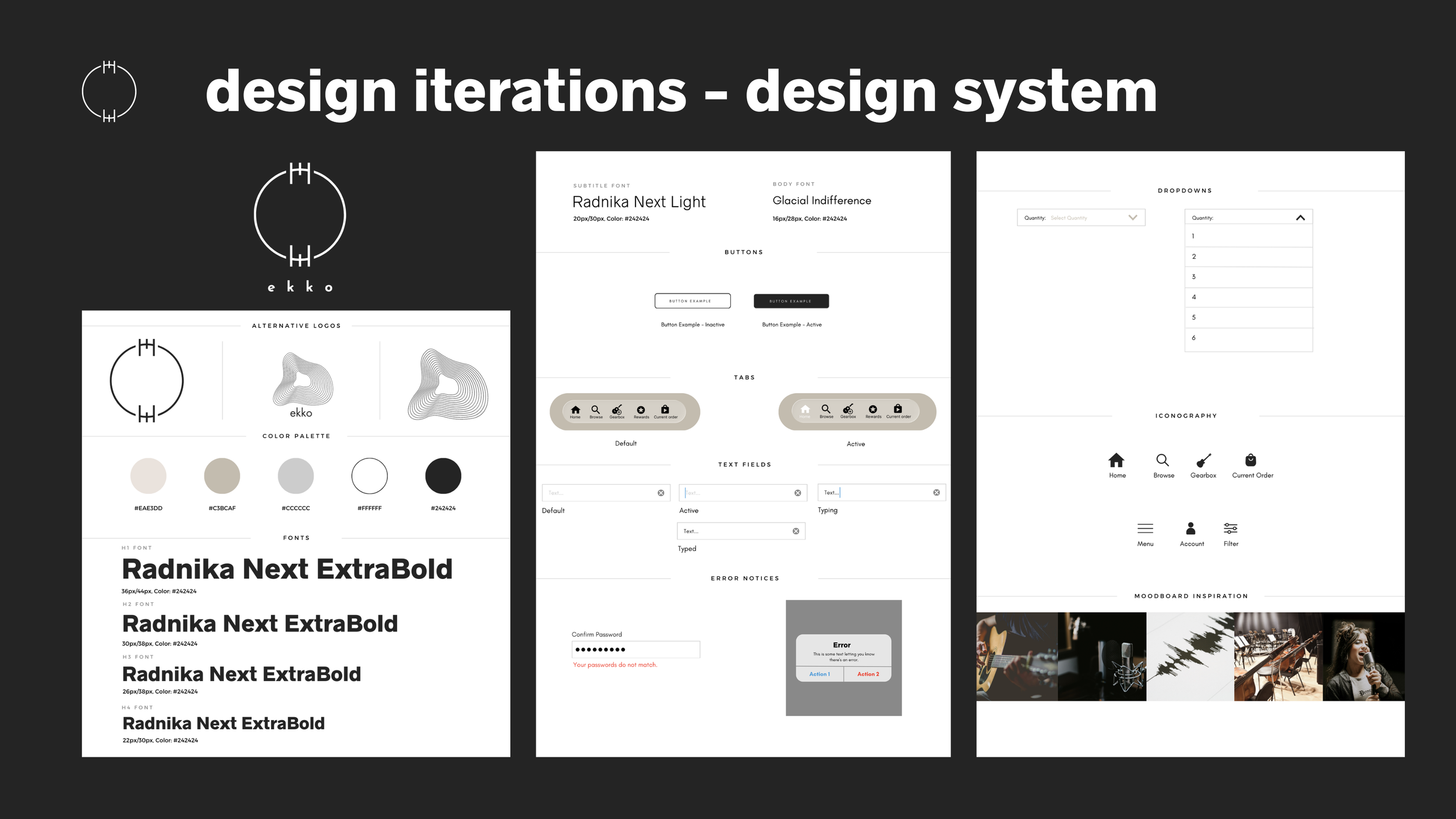
Task: Open the singer moodboard photo thumbnail
Action: pyautogui.click(x=1363, y=656)
